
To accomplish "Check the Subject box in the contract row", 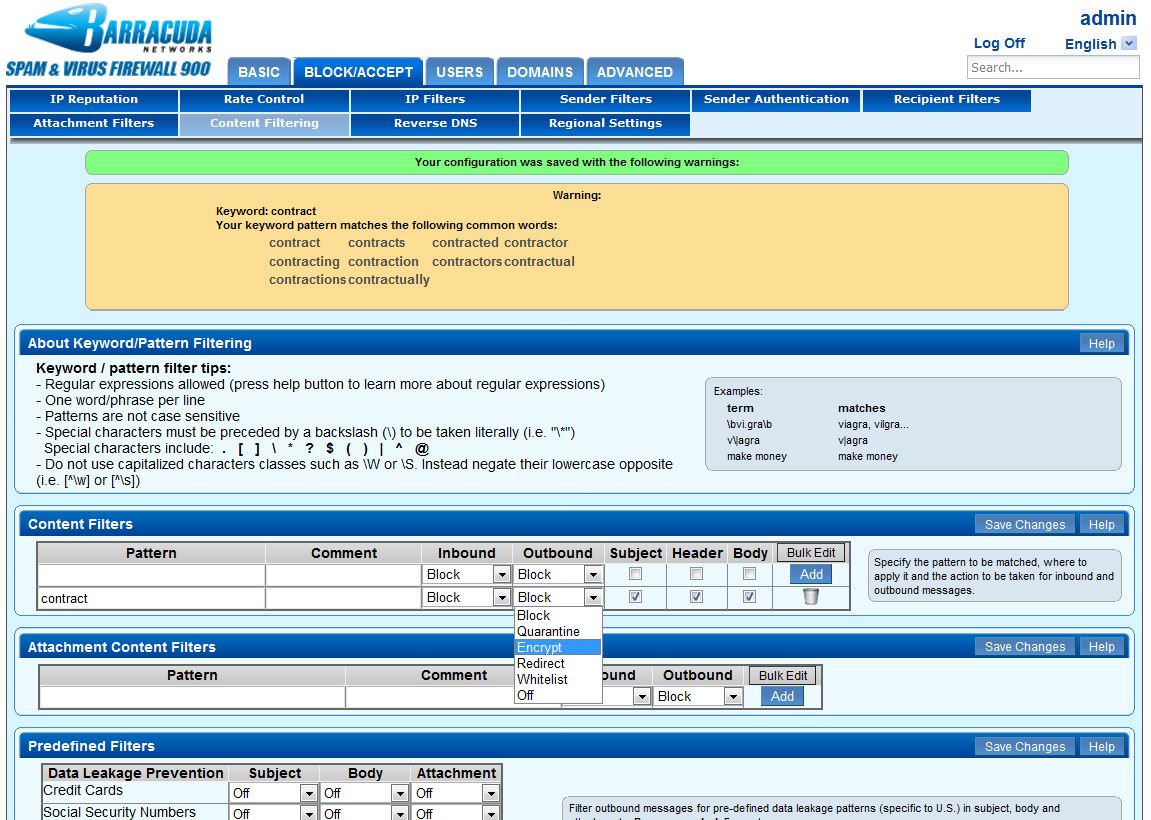I will [636, 597].
